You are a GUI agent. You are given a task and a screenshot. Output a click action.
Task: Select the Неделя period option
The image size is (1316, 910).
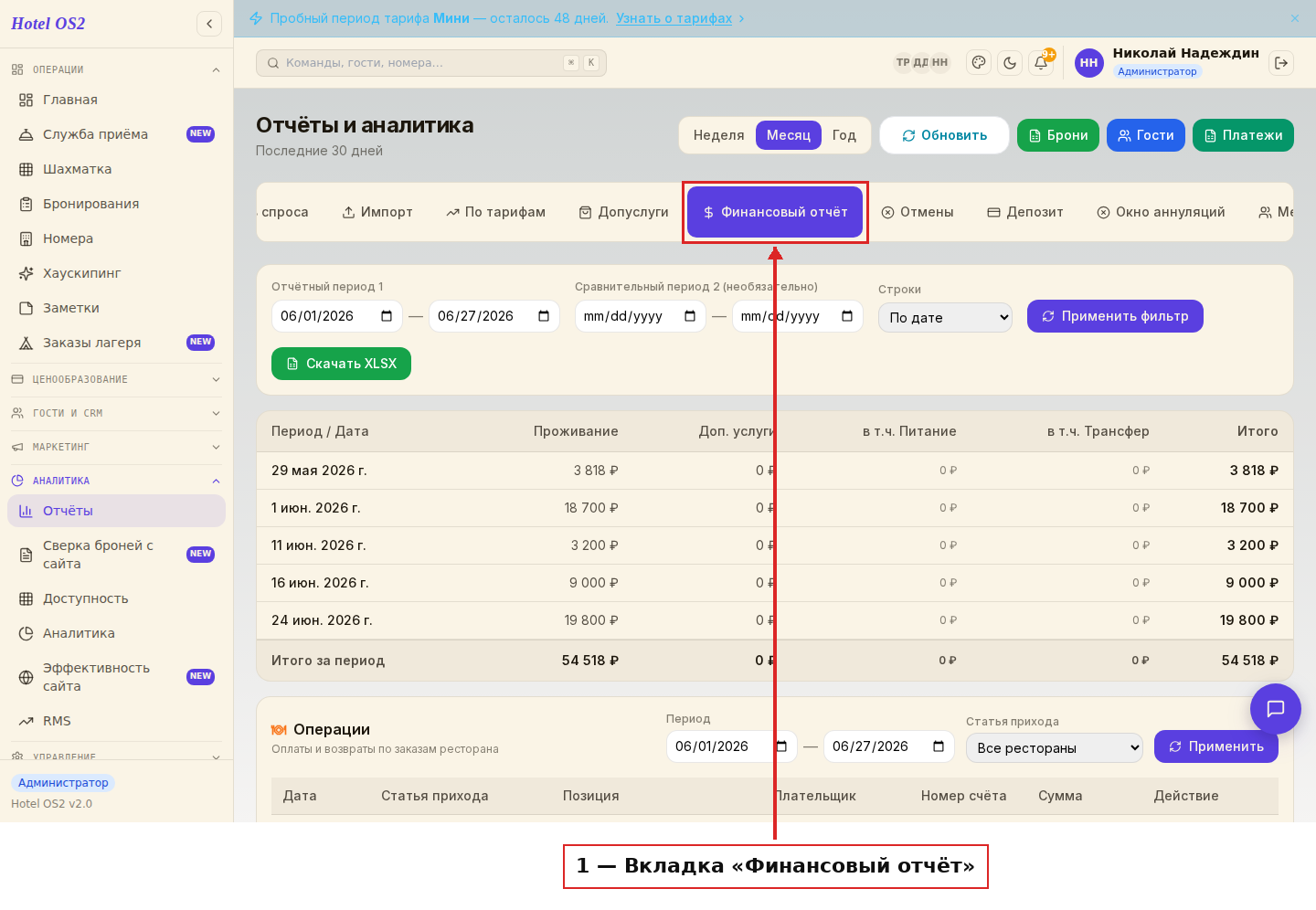(x=719, y=135)
